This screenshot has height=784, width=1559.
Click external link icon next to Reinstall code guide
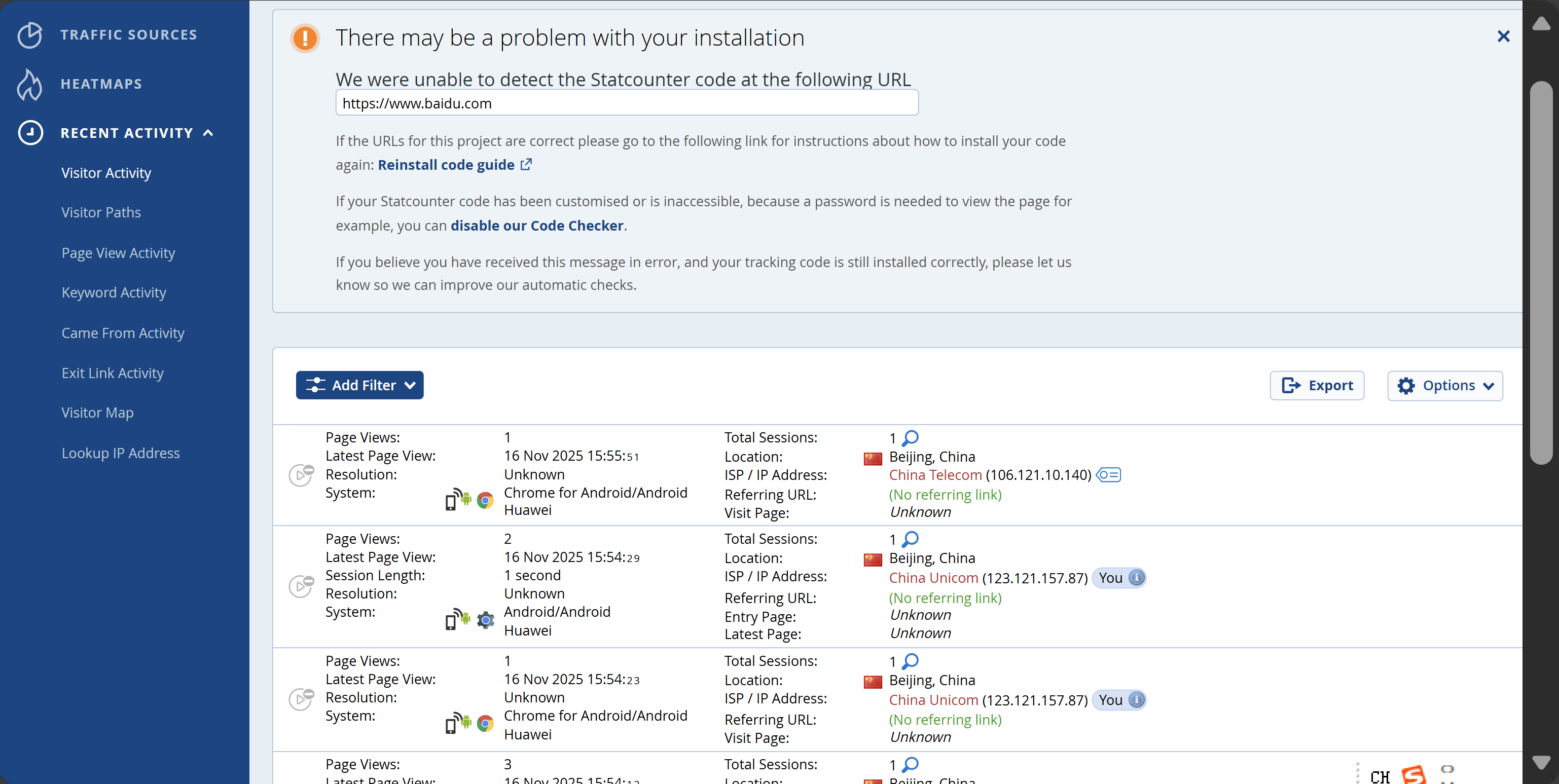[526, 165]
